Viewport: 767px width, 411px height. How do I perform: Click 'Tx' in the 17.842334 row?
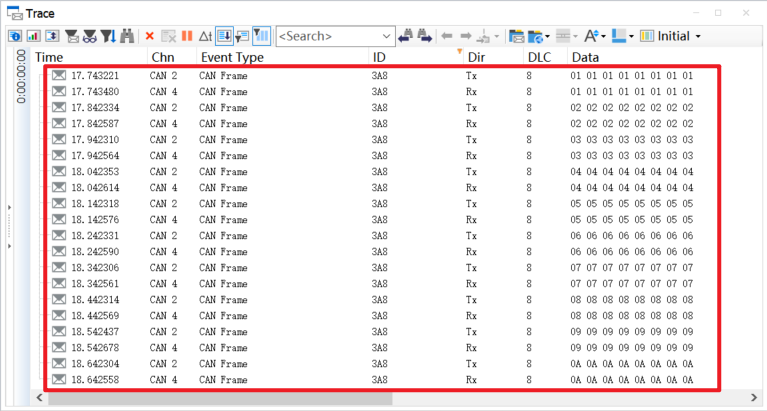(x=471, y=108)
